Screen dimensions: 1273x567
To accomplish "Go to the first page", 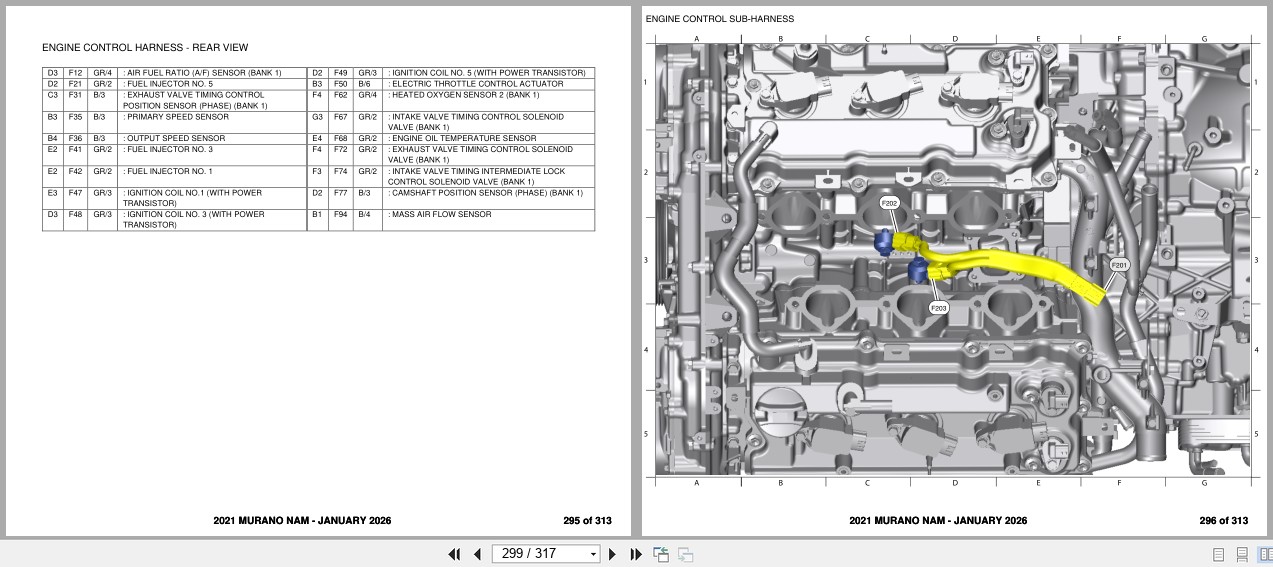I will coord(454,554).
